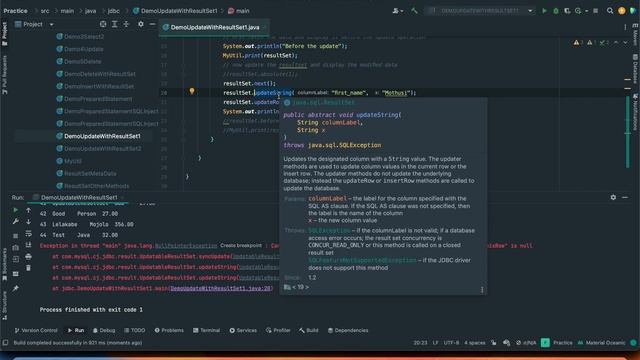This screenshot has width=640, height=360.
Task: Click jdbc breadcrumb in navigation bar
Action: 113,11
